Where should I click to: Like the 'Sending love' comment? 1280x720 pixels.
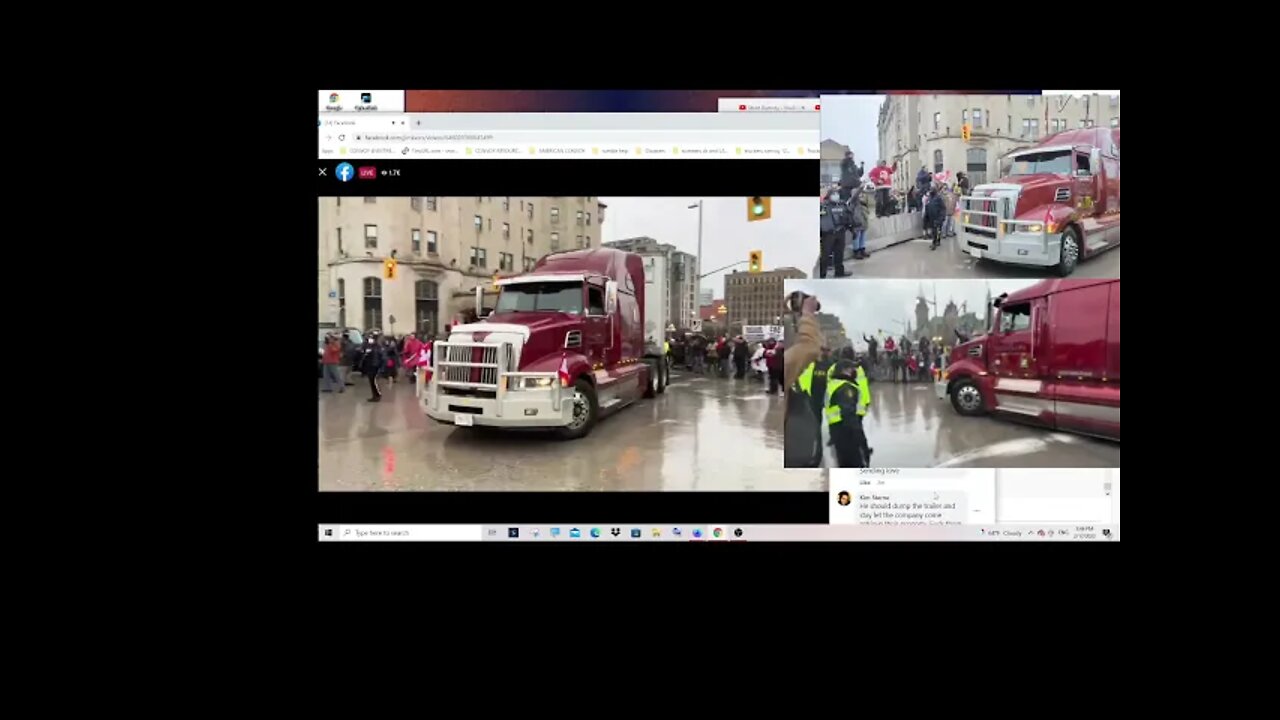click(865, 482)
